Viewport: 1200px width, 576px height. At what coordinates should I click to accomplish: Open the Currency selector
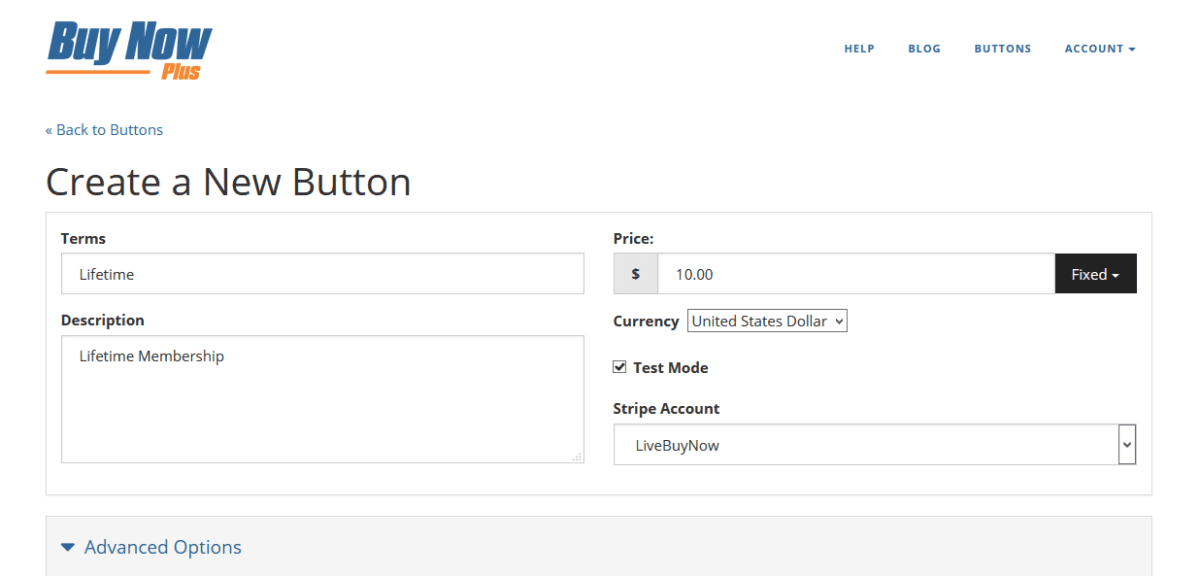tap(766, 321)
